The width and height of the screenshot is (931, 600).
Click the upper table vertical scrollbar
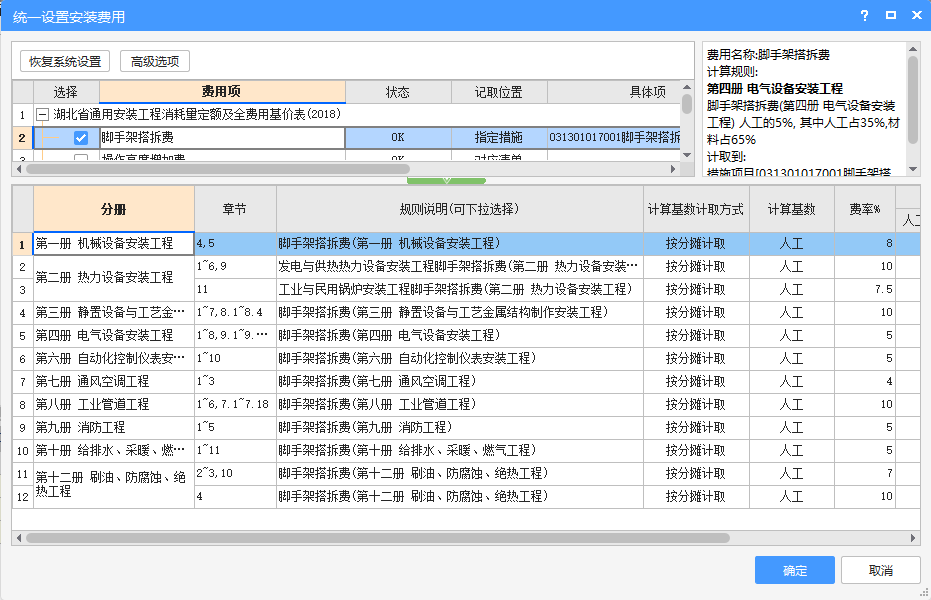pos(687,104)
